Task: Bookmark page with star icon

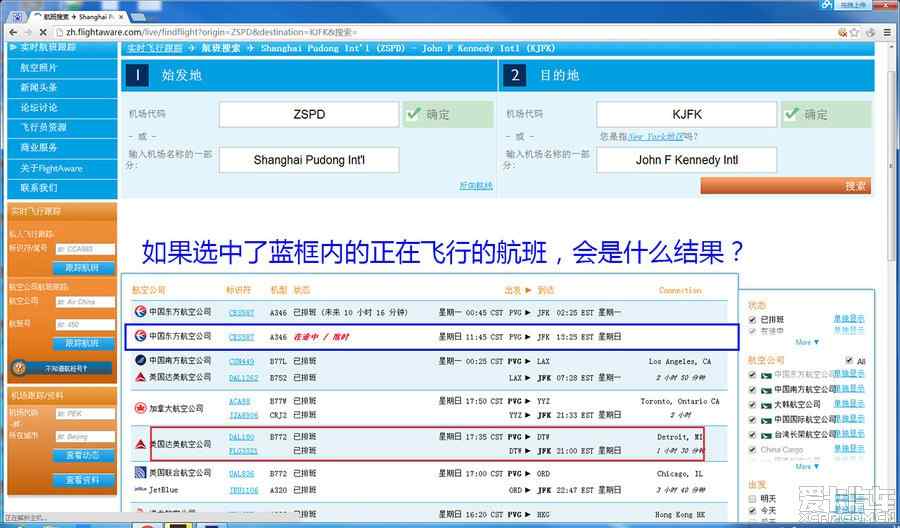Action: click(855, 33)
